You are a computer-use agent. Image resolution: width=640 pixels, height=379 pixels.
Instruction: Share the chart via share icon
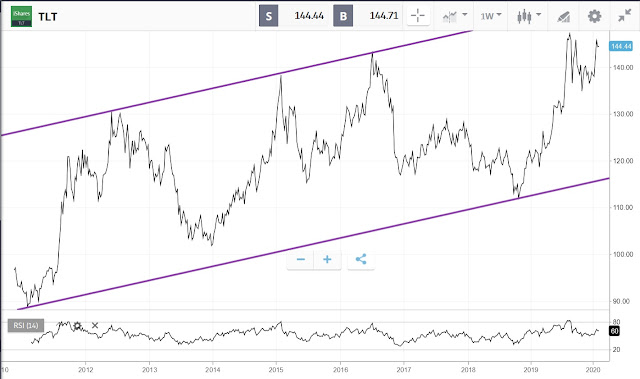361,259
